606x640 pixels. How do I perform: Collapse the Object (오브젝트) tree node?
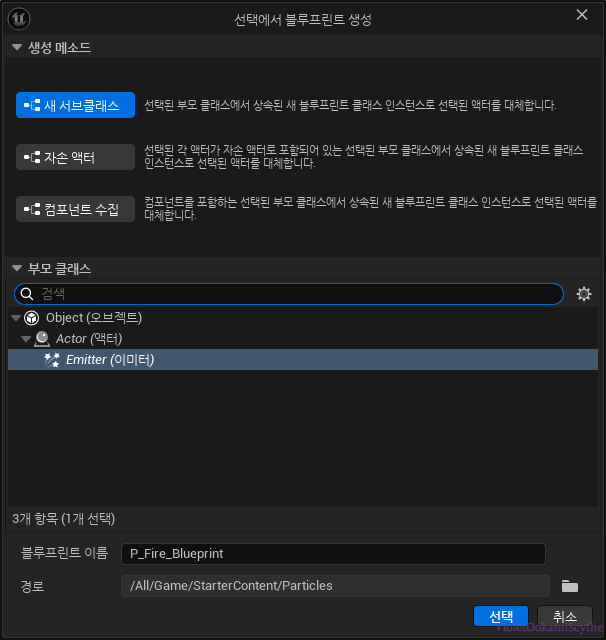click(x=16, y=318)
